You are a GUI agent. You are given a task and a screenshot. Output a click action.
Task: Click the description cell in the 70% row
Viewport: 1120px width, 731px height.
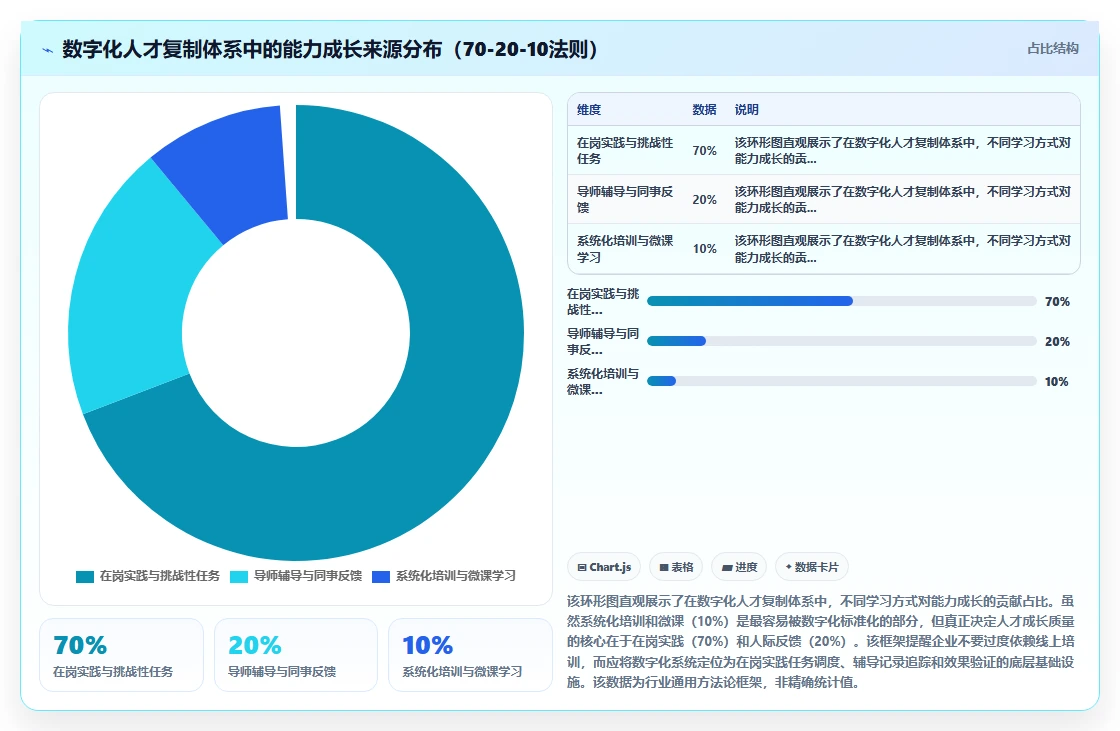903,151
